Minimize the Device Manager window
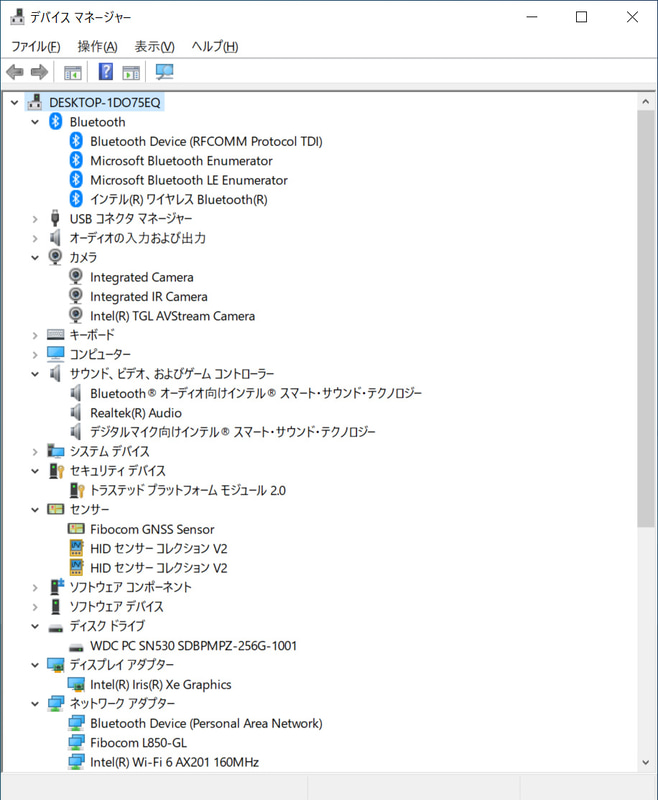The image size is (658, 800). [x=532, y=17]
